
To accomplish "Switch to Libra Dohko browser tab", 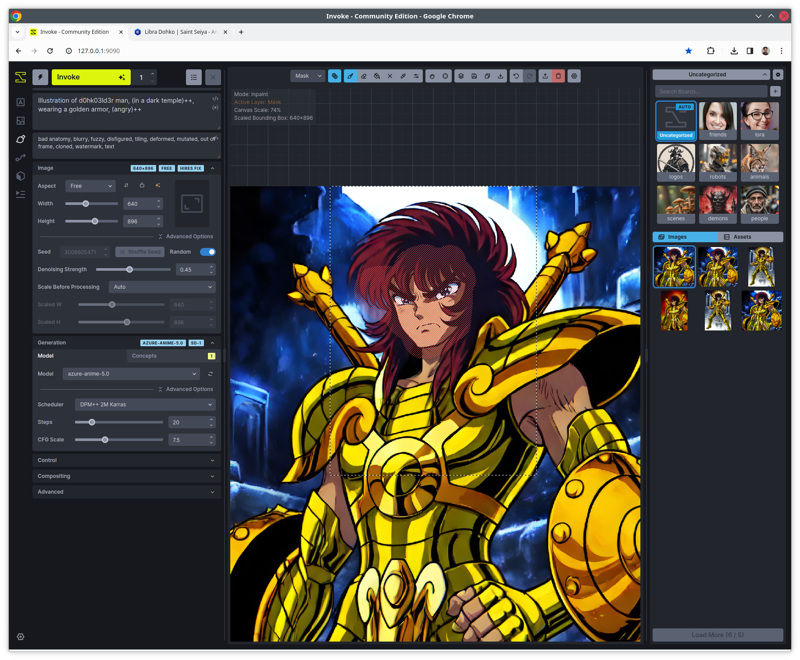I will coord(180,32).
